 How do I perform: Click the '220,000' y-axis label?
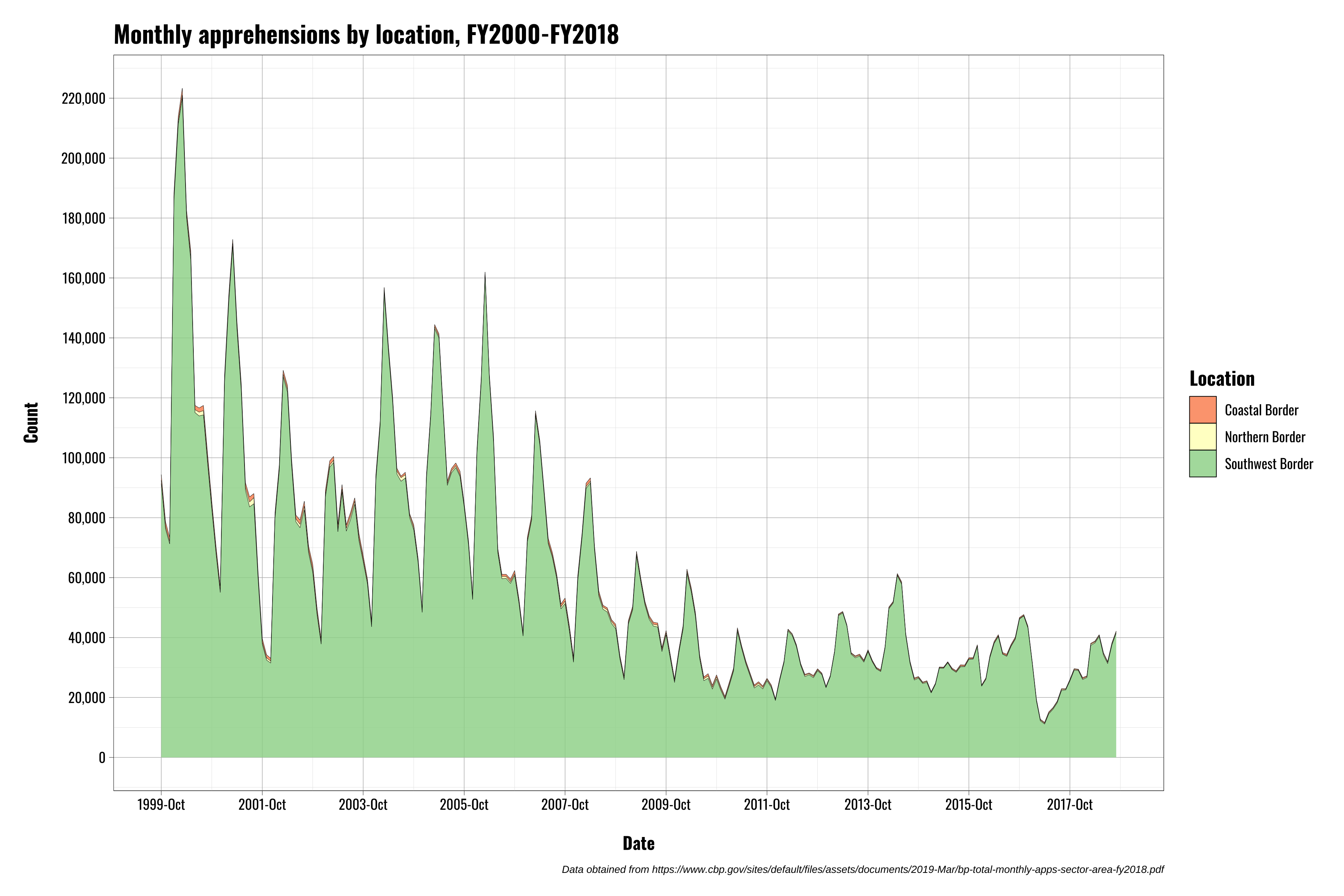pyautogui.click(x=83, y=99)
